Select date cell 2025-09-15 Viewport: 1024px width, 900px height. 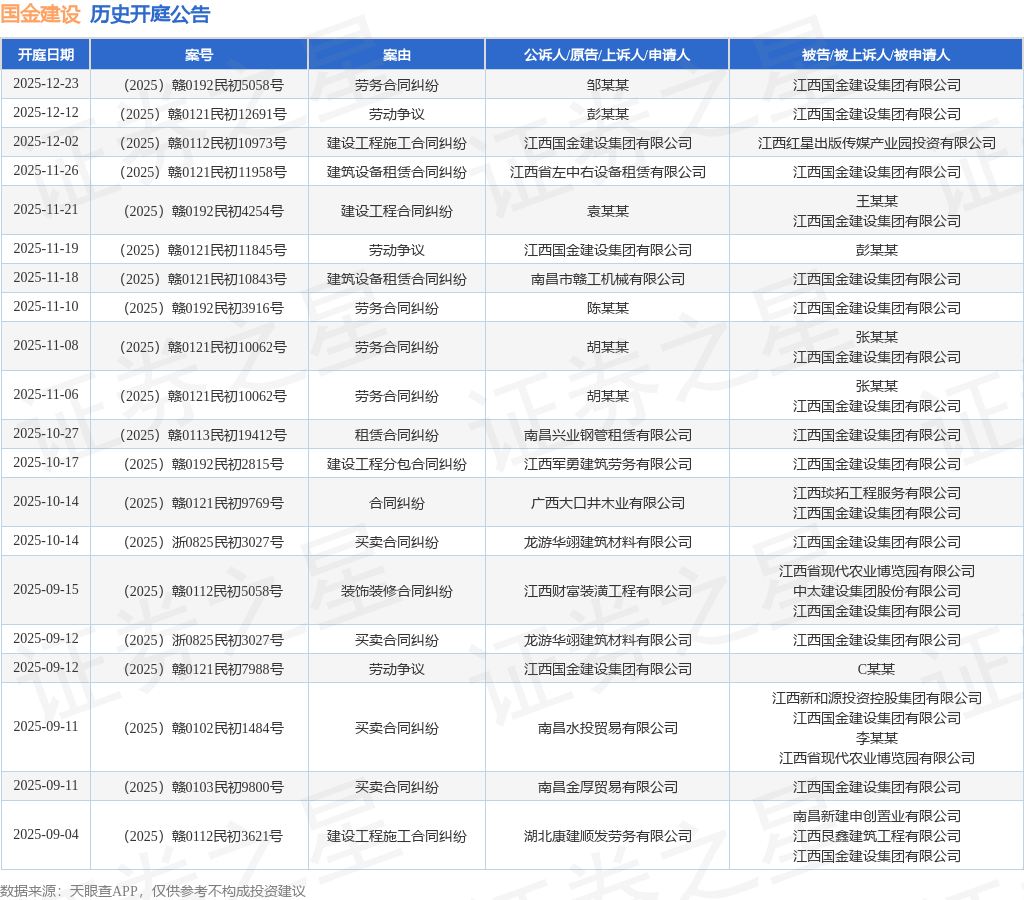point(46,590)
